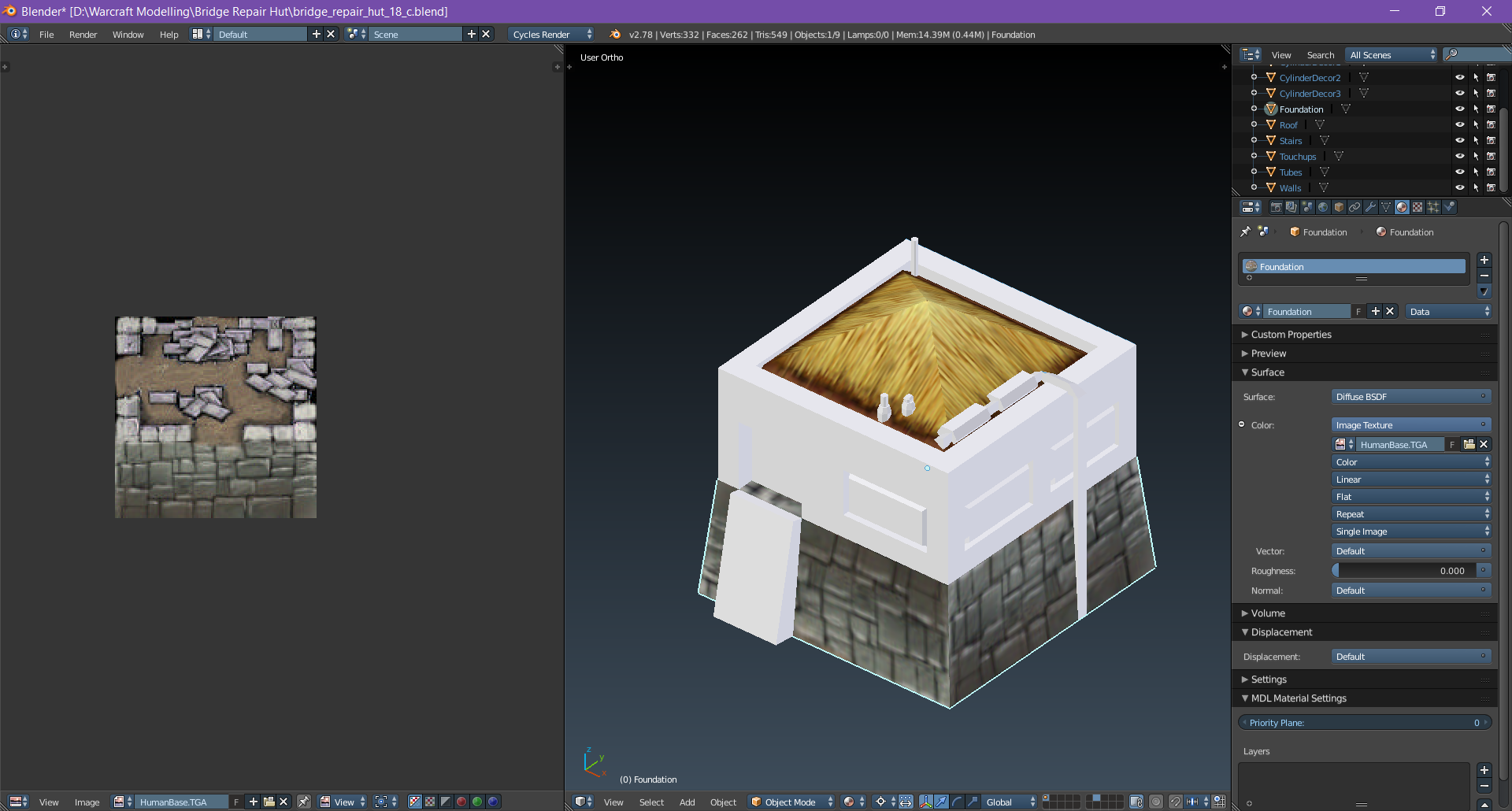
Task: Select Roof object in outliner tree
Action: [x=1288, y=124]
